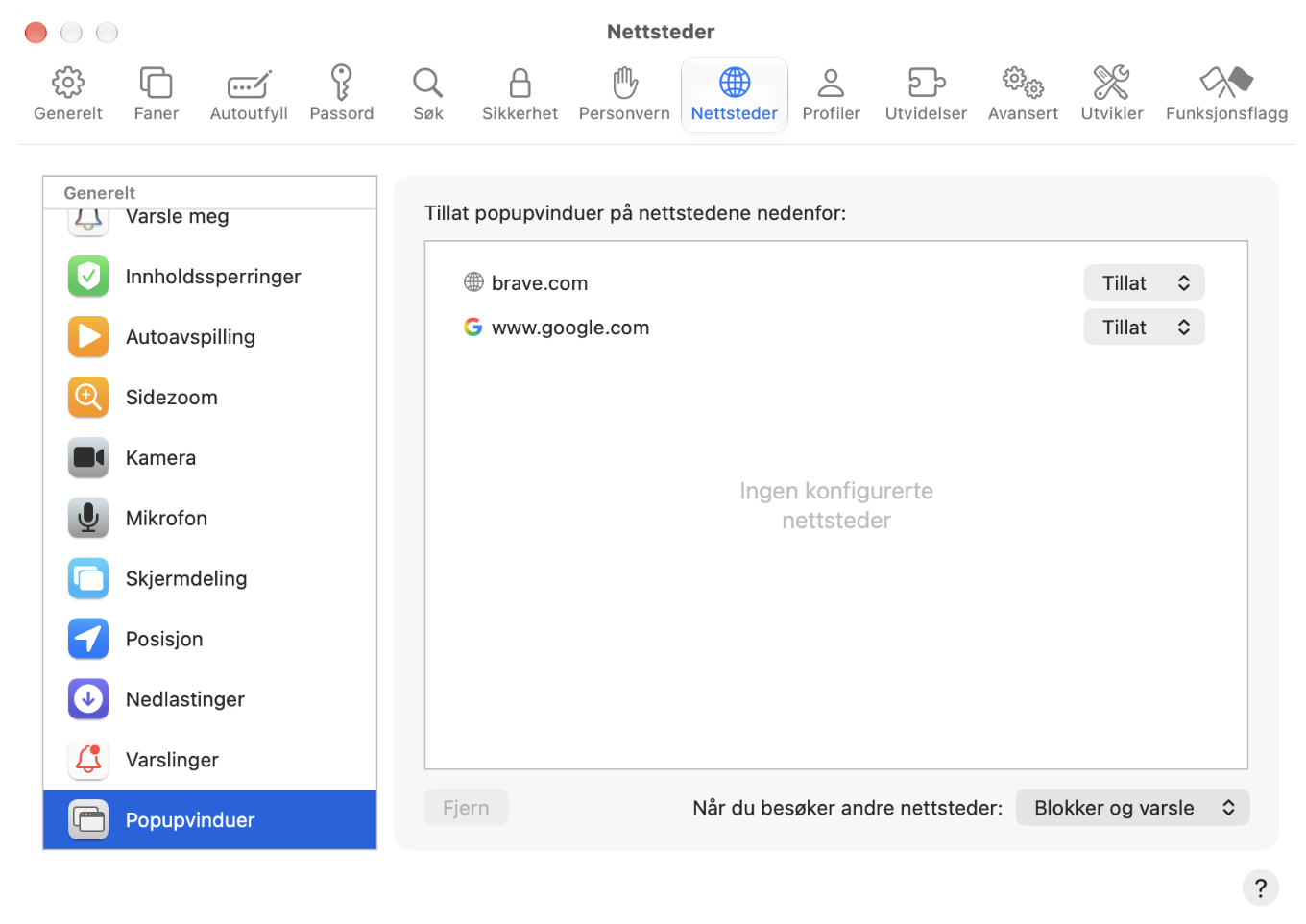Close the Nettsteder settings window

(36, 33)
